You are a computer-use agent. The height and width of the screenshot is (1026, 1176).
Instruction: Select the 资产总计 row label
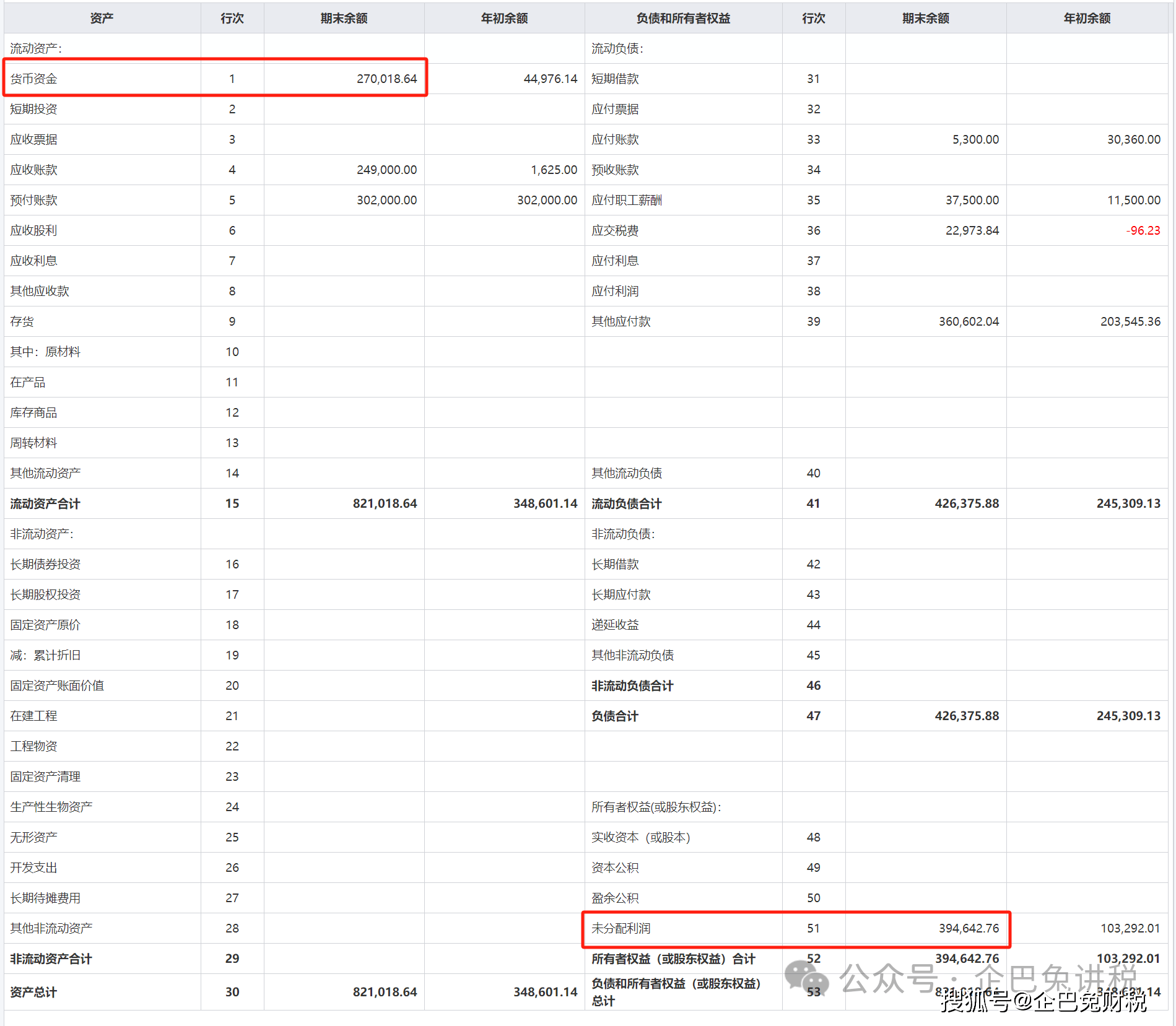[x=33, y=992]
